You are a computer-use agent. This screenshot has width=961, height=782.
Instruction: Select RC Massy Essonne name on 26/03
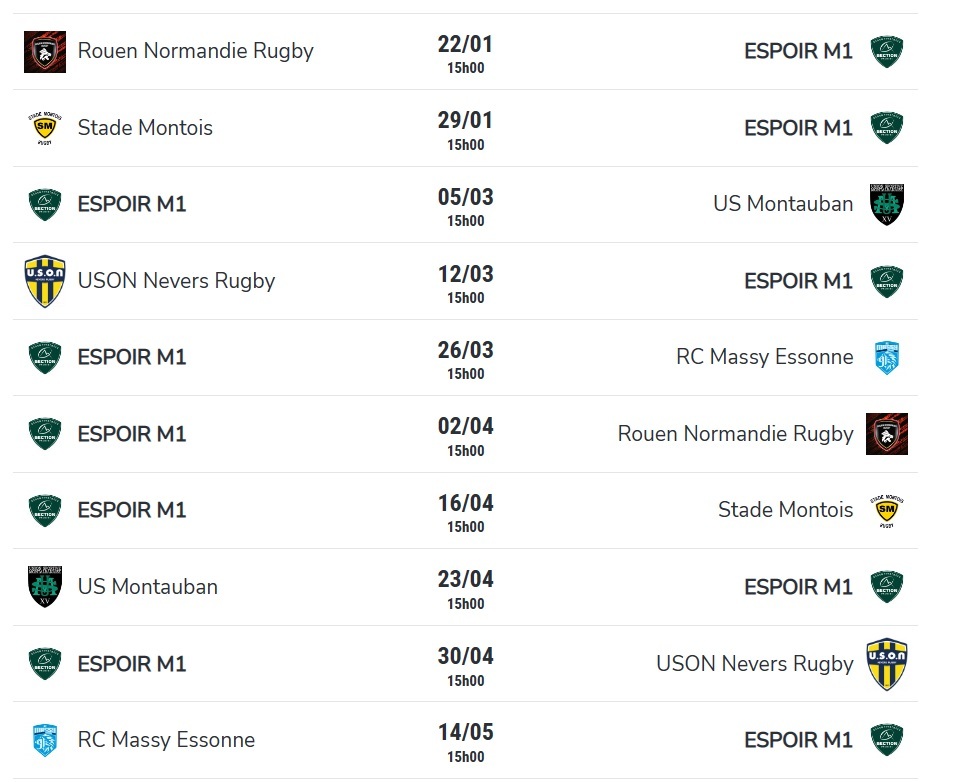pyautogui.click(x=765, y=357)
